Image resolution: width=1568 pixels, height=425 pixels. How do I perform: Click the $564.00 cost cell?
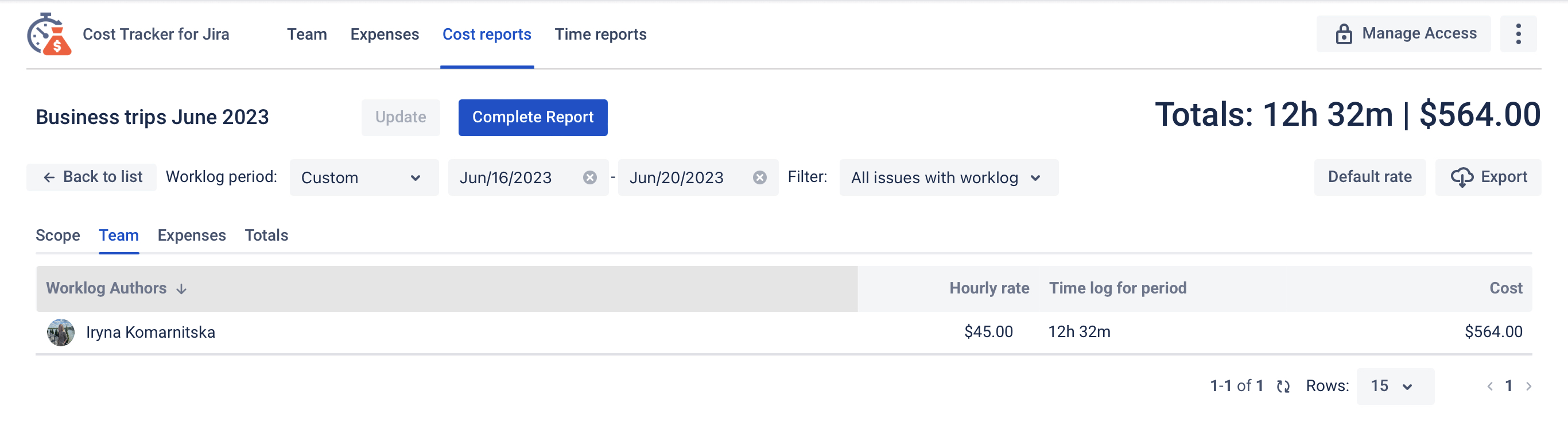point(1493,332)
